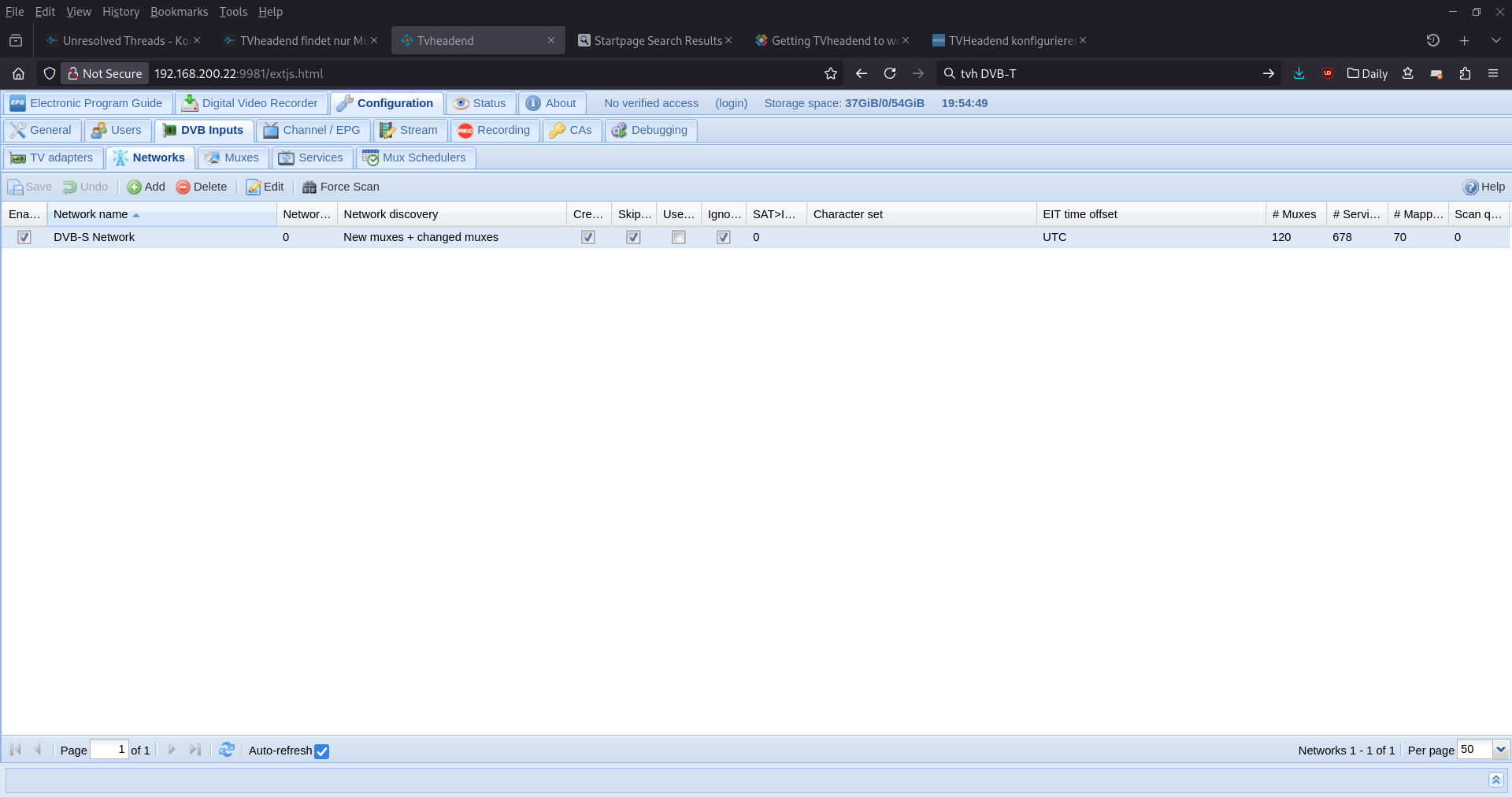This screenshot has height=797, width=1512.
Task: Open the Recording configuration tab
Action: click(495, 131)
